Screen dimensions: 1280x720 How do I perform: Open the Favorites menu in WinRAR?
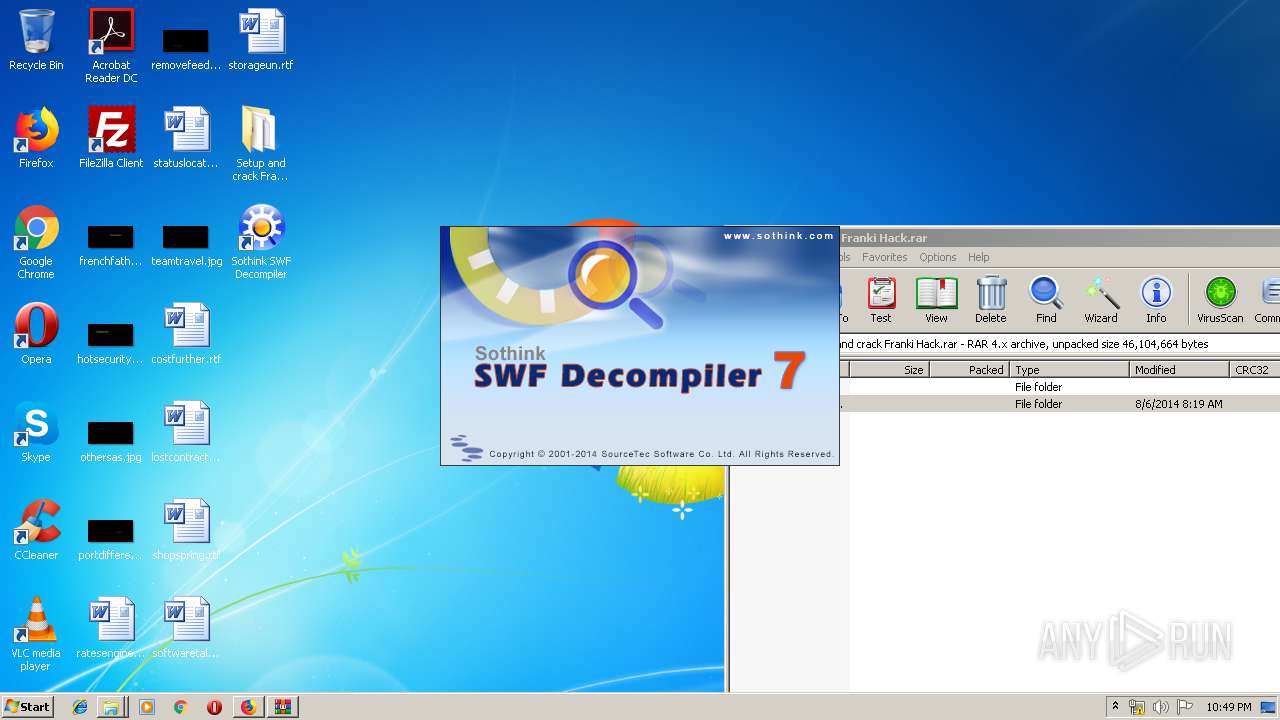[x=885, y=257]
